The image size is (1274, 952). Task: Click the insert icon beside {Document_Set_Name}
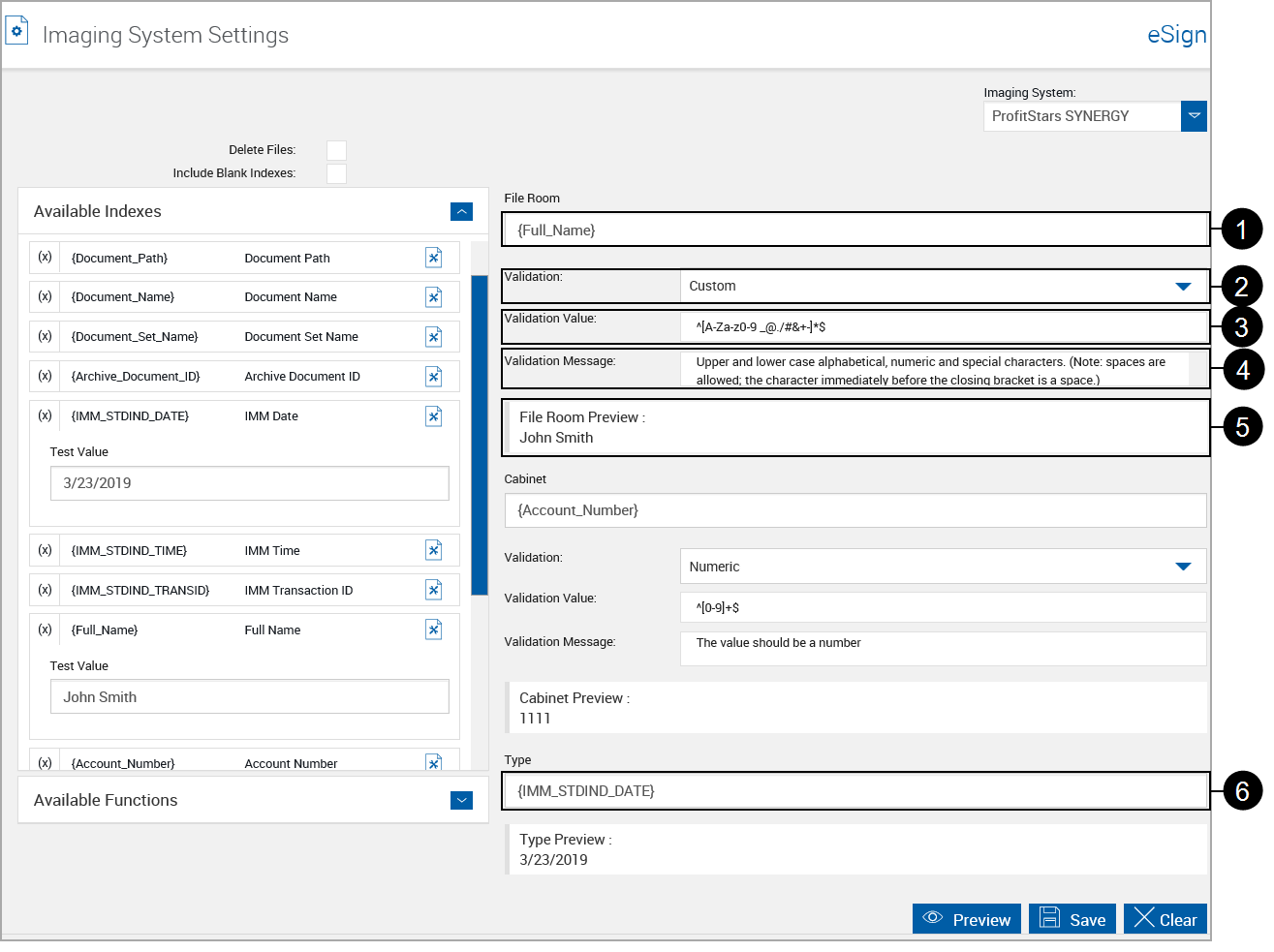tap(433, 336)
